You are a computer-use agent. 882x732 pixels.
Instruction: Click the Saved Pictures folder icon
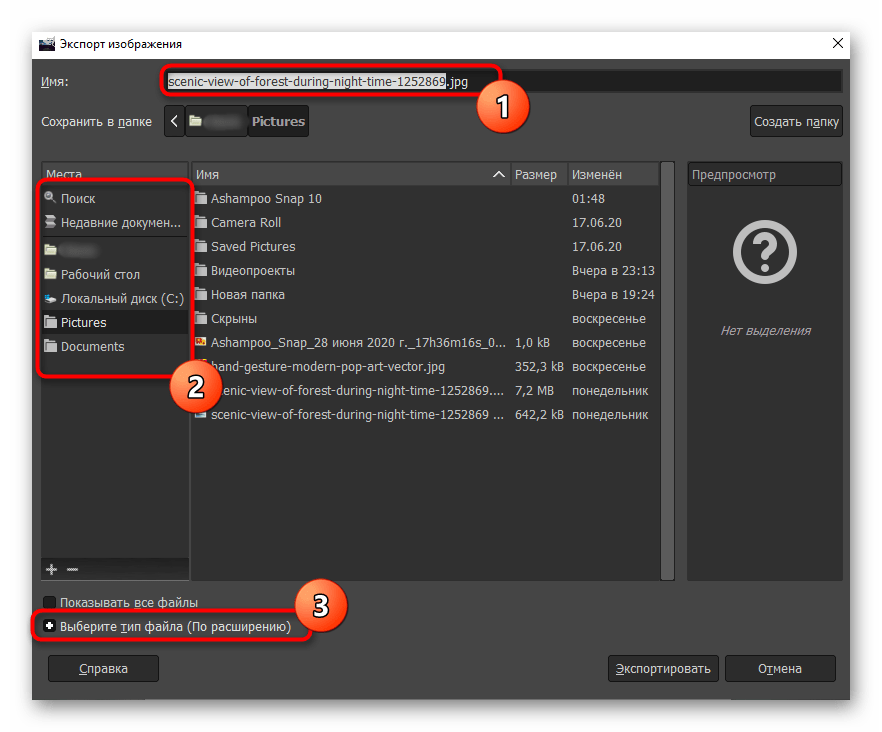point(201,246)
